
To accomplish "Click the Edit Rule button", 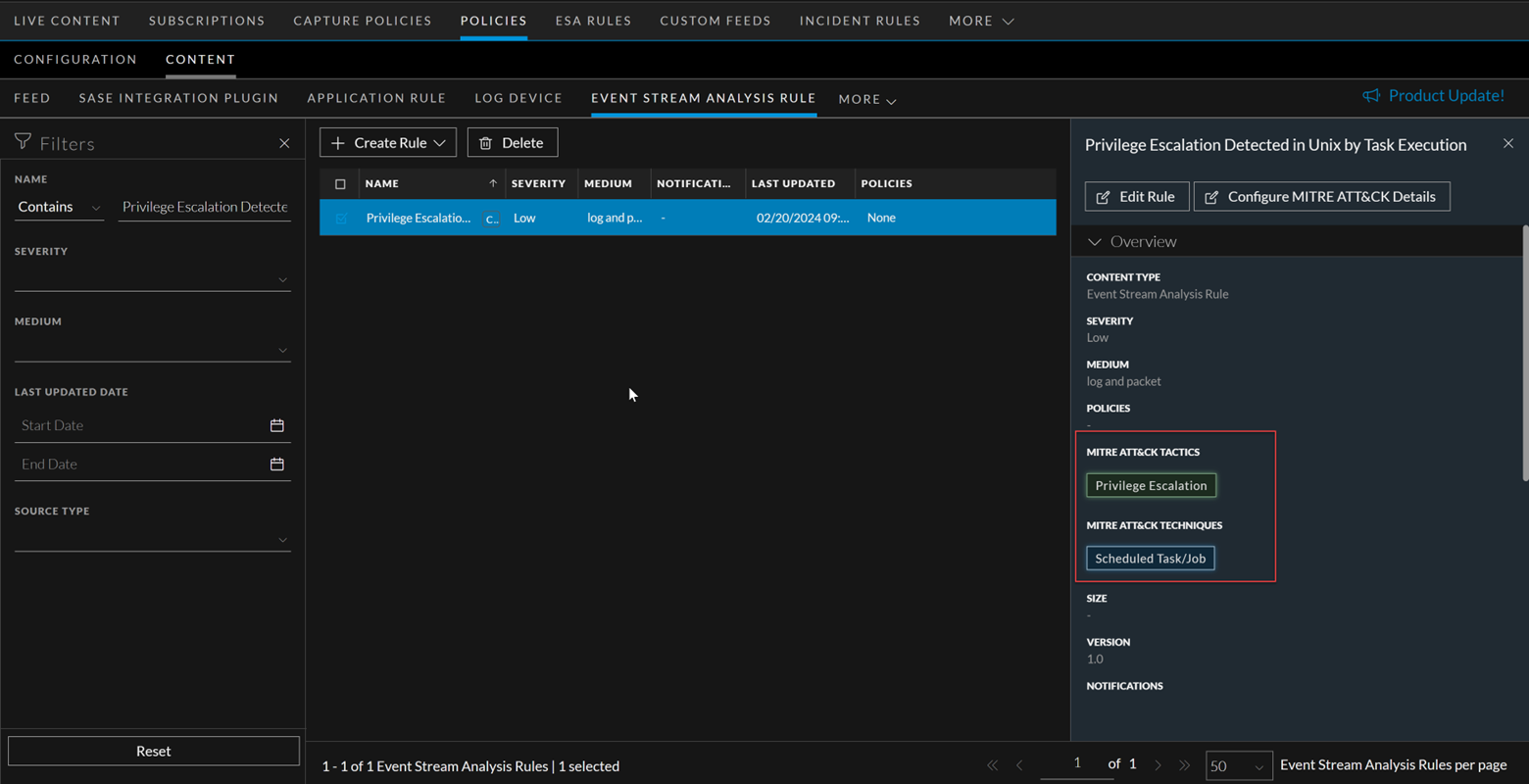I will 1136,197.
